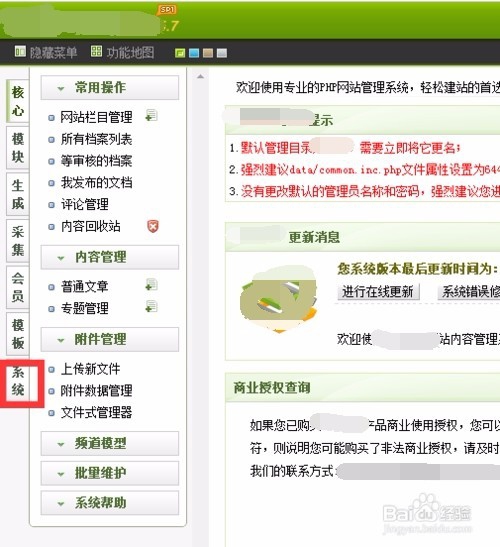Screen dimensions: 500x547
Task: Switch to the 模板 side tab
Action: (18, 334)
